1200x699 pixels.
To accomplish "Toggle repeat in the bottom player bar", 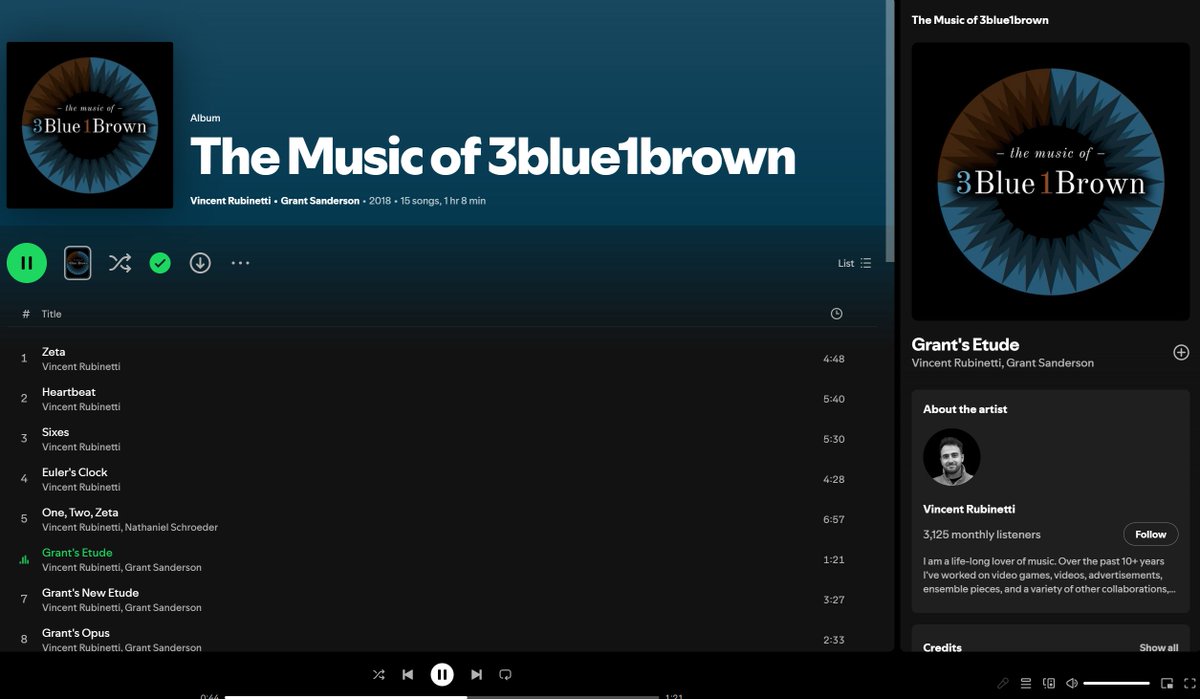I will 505,675.
